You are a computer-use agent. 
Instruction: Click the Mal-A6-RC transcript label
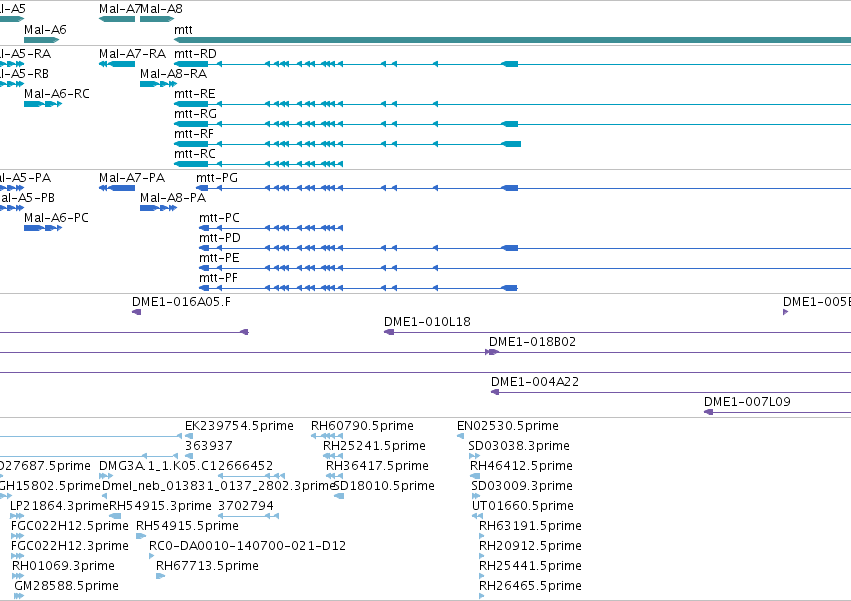(56, 94)
